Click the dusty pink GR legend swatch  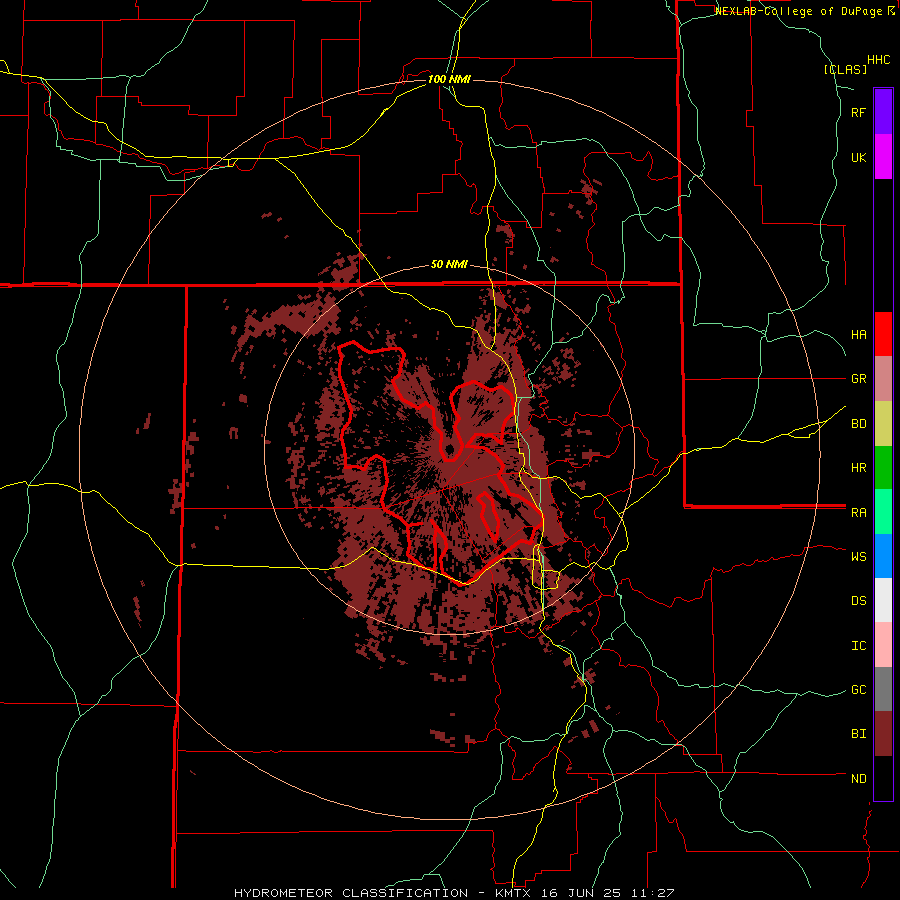click(883, 378)
